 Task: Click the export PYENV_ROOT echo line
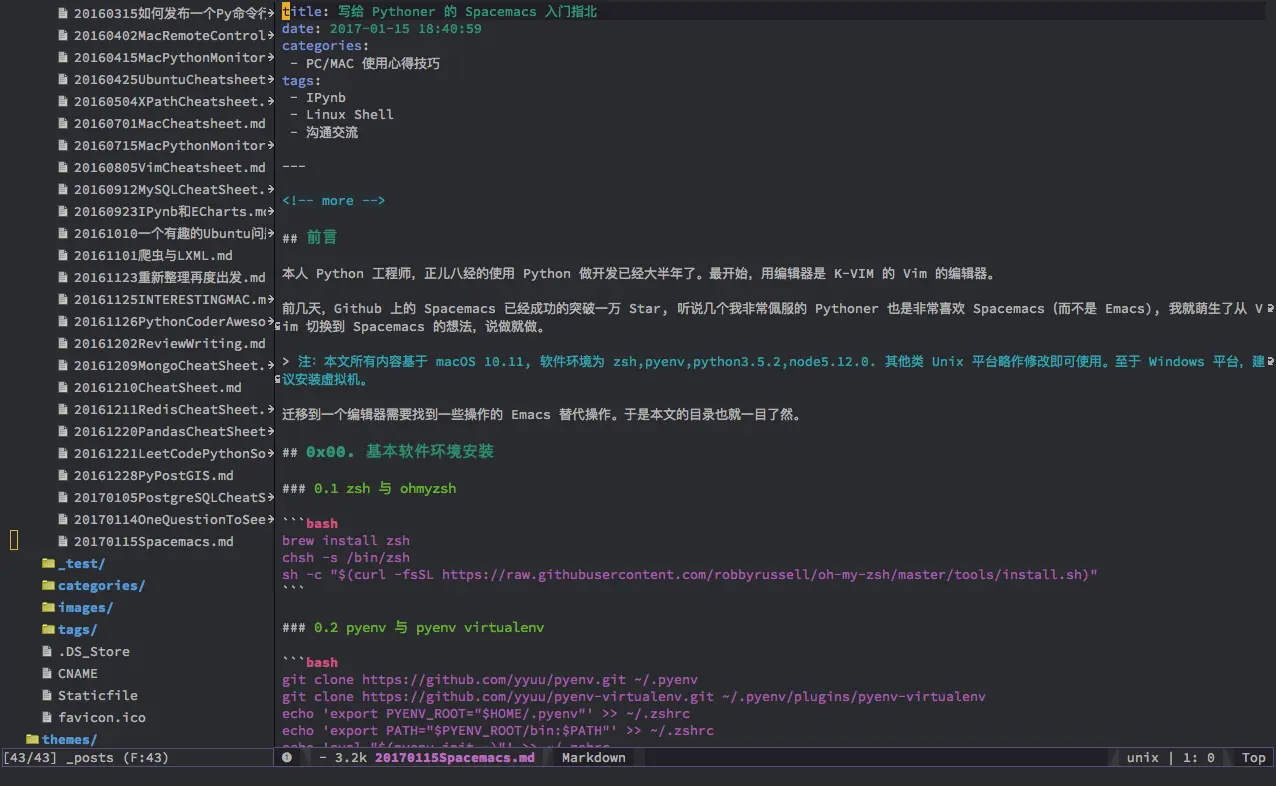point(486,714)
